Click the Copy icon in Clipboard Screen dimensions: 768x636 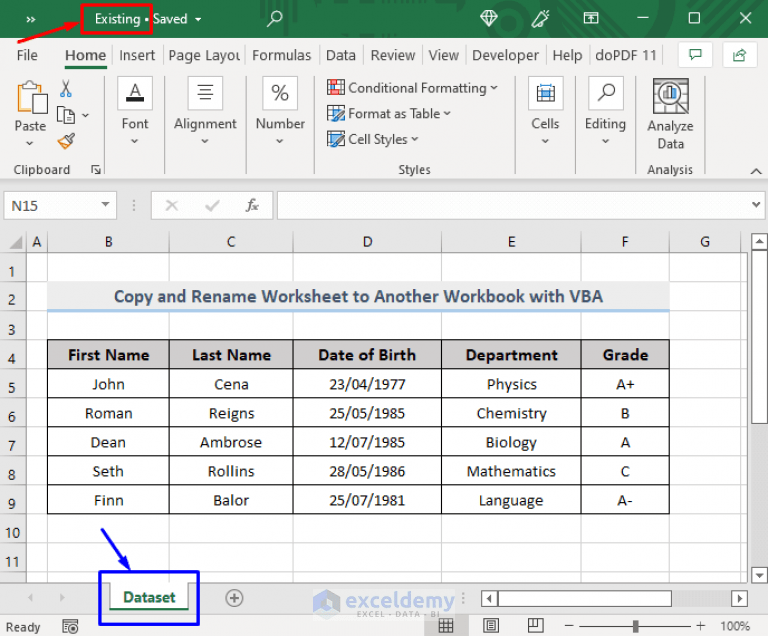tap(66, 116)
